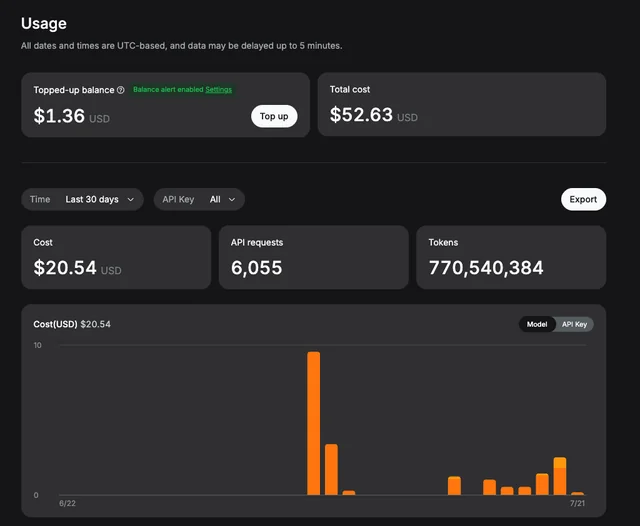
Task: Click the tallest orange bar in the chart
Action: coord(313,423)
